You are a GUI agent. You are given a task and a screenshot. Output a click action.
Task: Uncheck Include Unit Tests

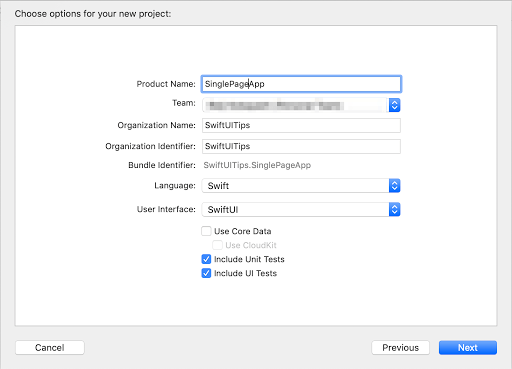(206, 259)
